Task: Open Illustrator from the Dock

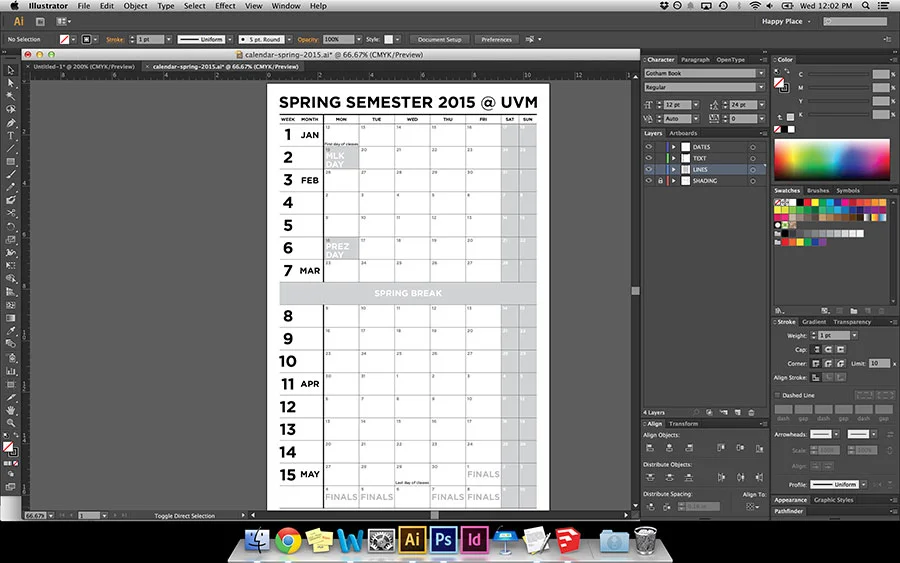Action: (x=412, y=539)
